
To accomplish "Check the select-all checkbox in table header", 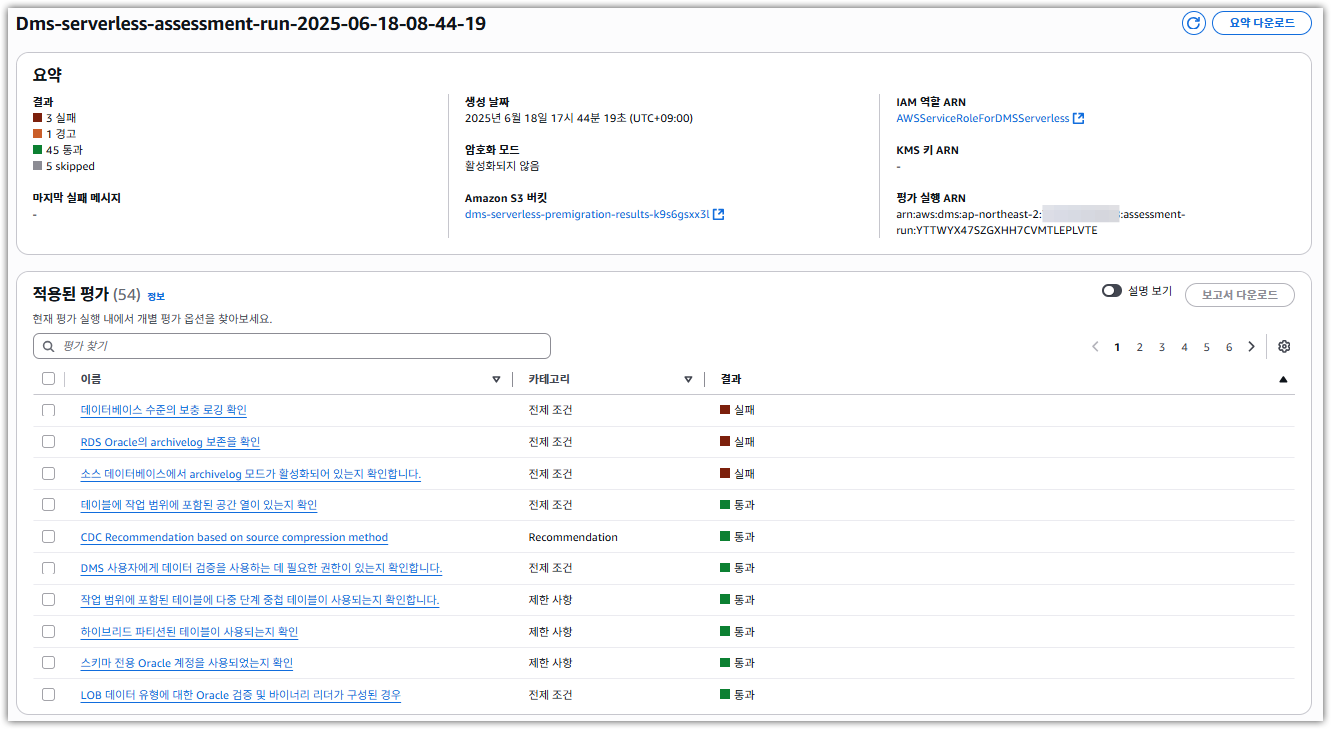I will pos(49,379).
